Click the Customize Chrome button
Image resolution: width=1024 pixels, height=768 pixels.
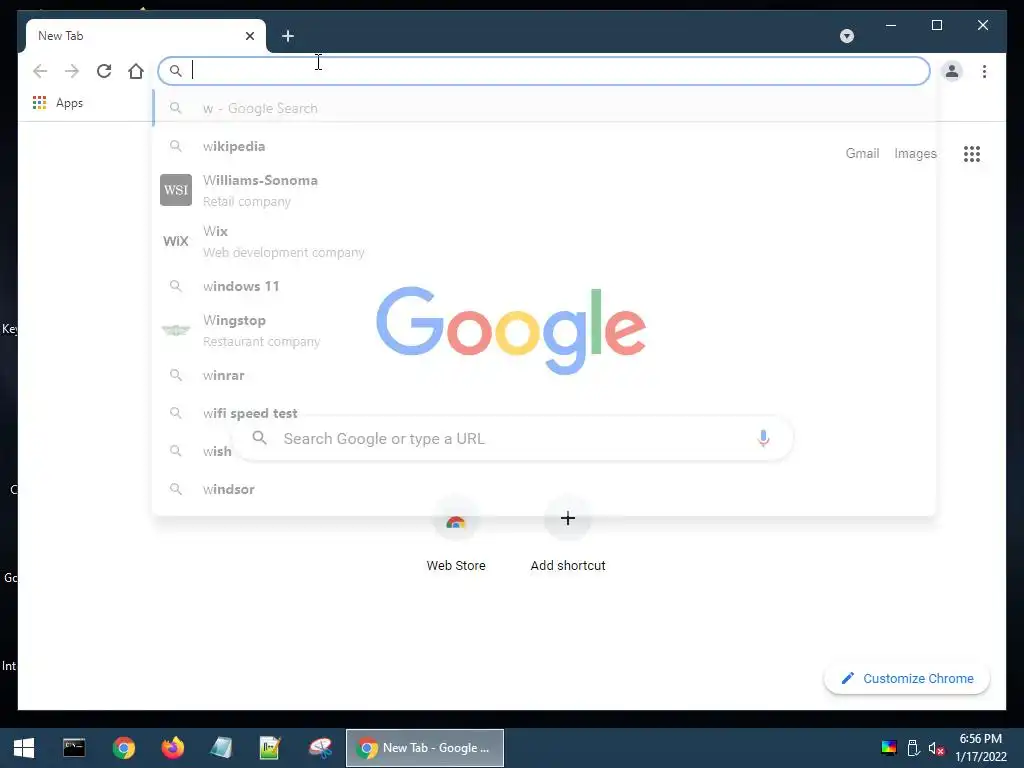click(906, 679)
